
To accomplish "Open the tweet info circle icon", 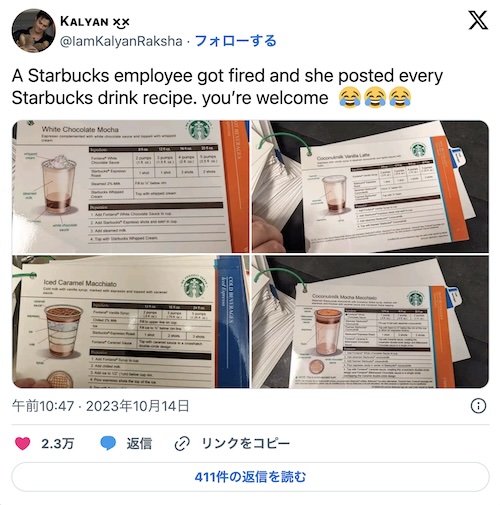I will [478, 406].
